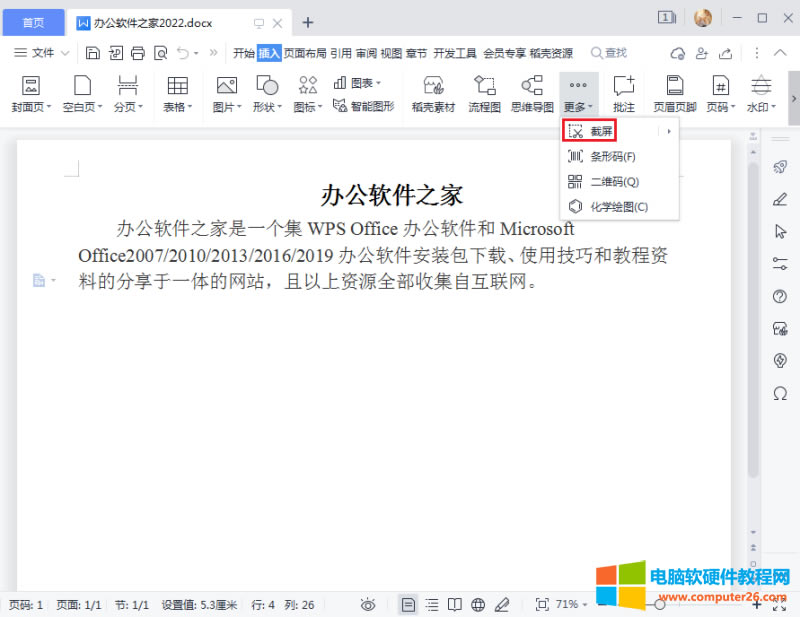Click the 批注 comment icon
Image resolution: width=800 pixels, height=617 pixels.
(x=624, y=94)
